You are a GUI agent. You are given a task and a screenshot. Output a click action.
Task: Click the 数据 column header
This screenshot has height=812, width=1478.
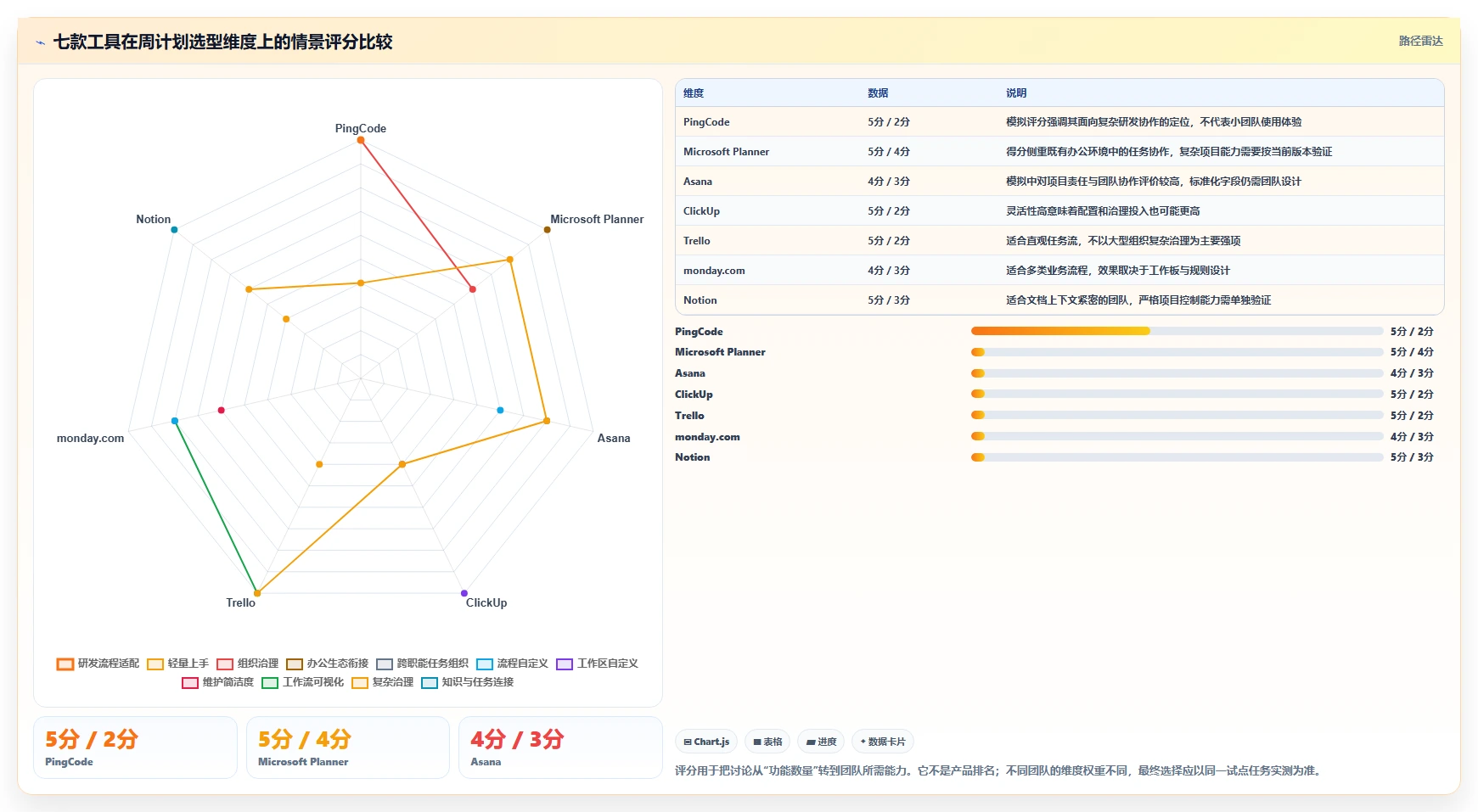point(878,93)
